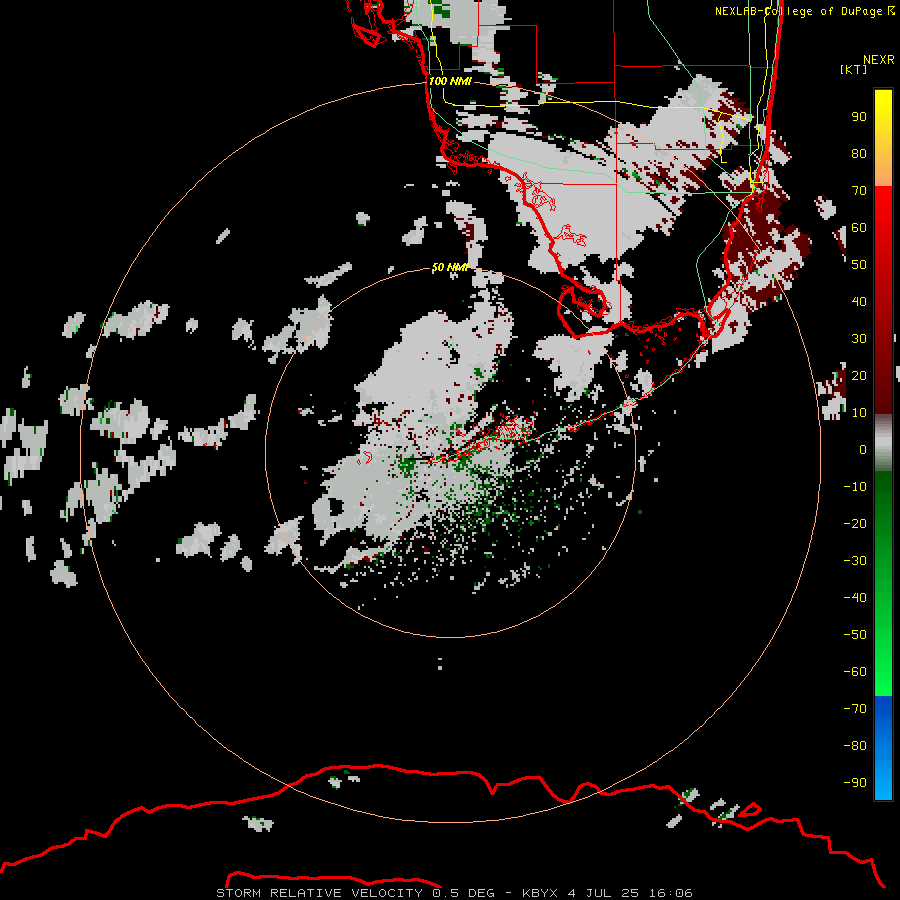Click the 40 label on the velocity scale
This screenshot has height=900, width=900.
(x=859, y=301)
